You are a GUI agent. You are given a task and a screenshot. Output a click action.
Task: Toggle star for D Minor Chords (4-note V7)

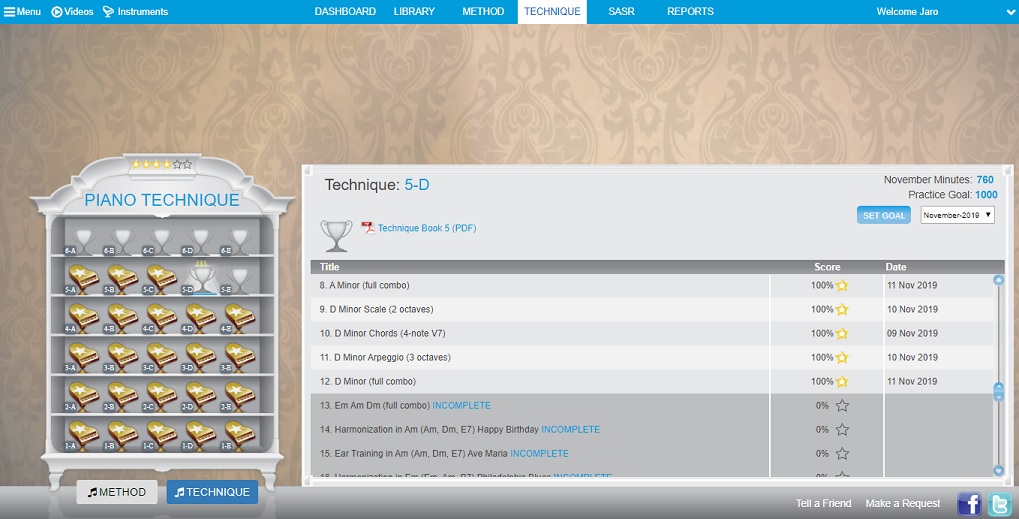tap(842, 333)
